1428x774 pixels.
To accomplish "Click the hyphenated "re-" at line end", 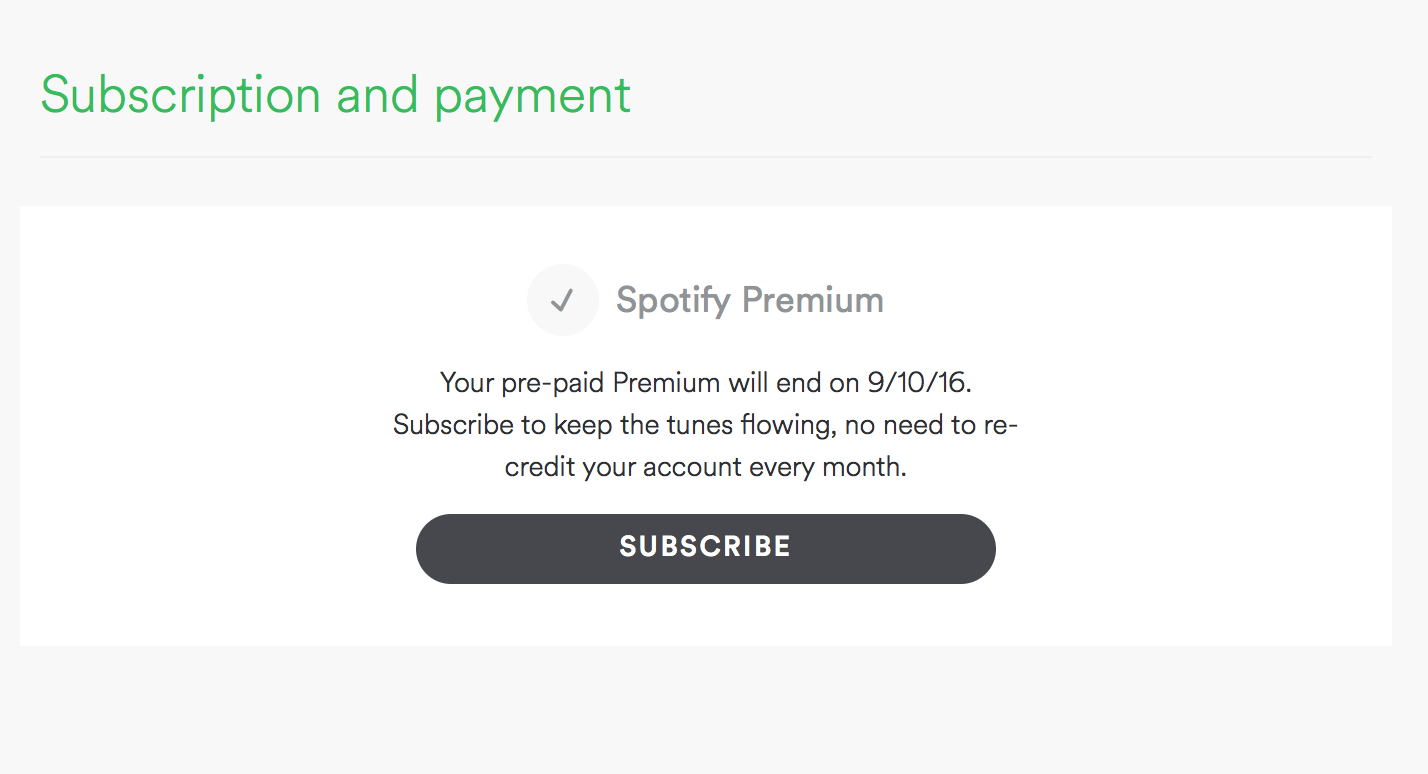I will coord(999,425).
